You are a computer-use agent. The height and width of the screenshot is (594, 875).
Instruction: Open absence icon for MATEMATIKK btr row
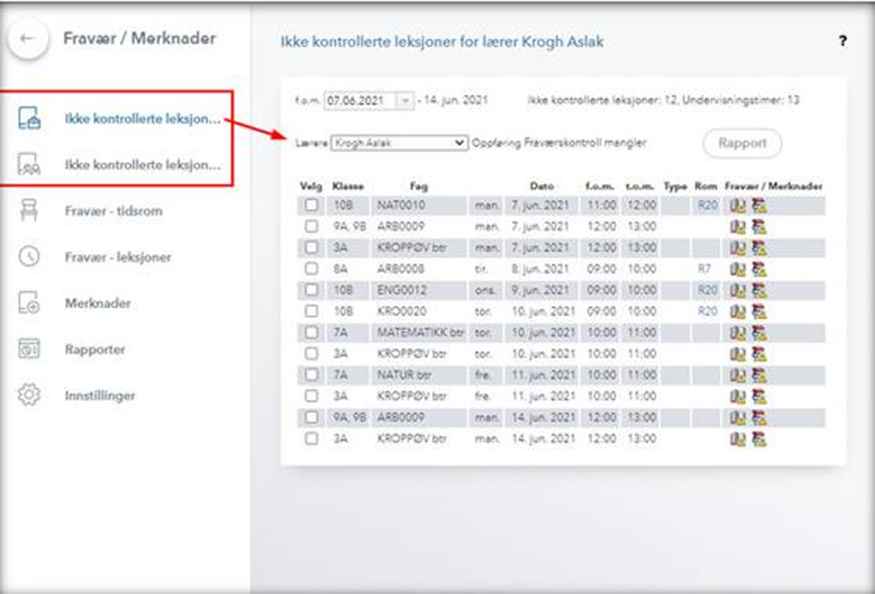click(x=738, y=332)
